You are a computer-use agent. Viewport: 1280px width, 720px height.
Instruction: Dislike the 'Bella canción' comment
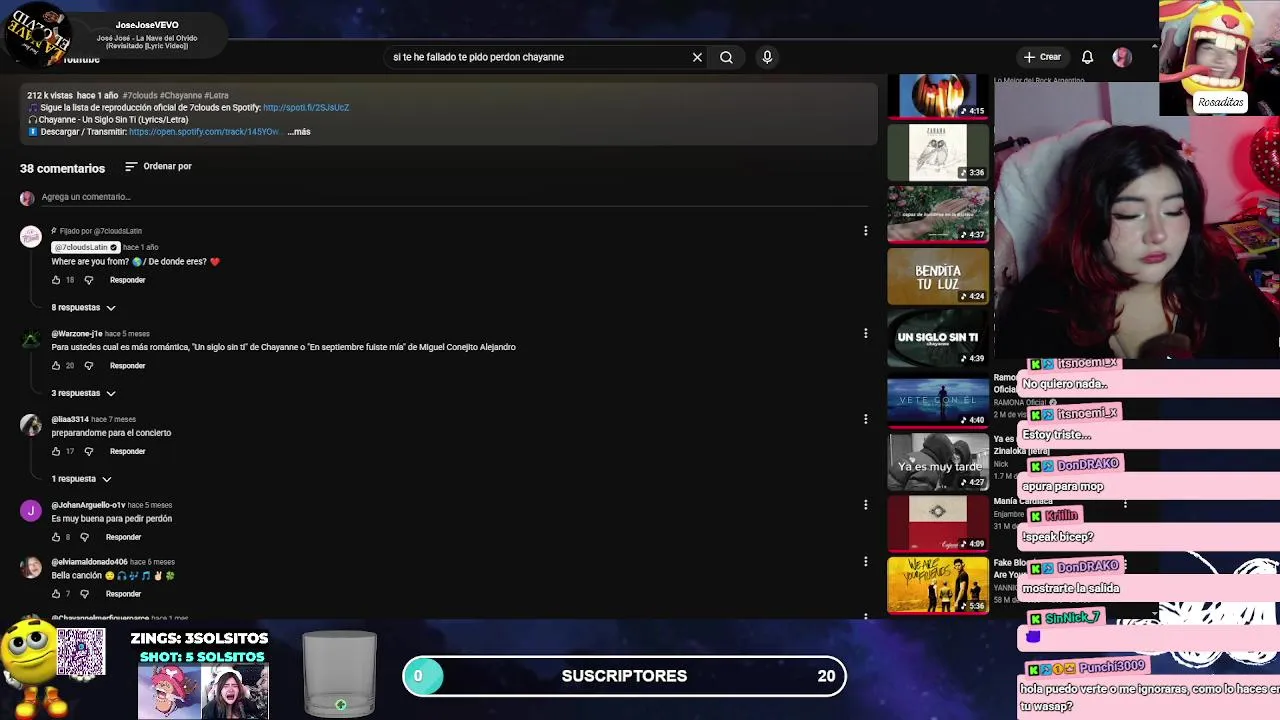[85, 594]
